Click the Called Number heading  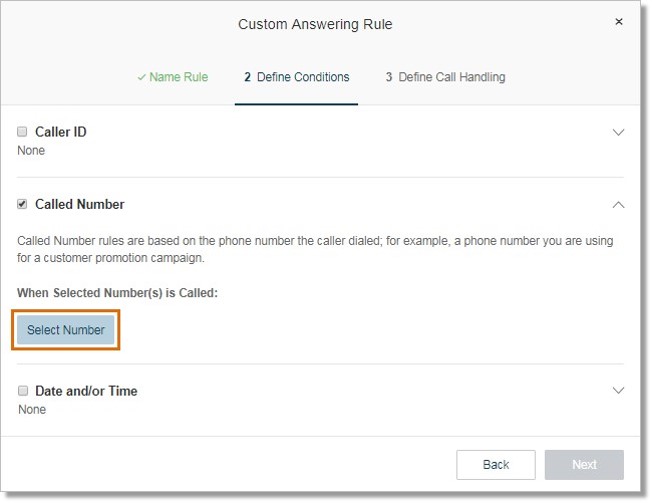(x=79, y=205)
